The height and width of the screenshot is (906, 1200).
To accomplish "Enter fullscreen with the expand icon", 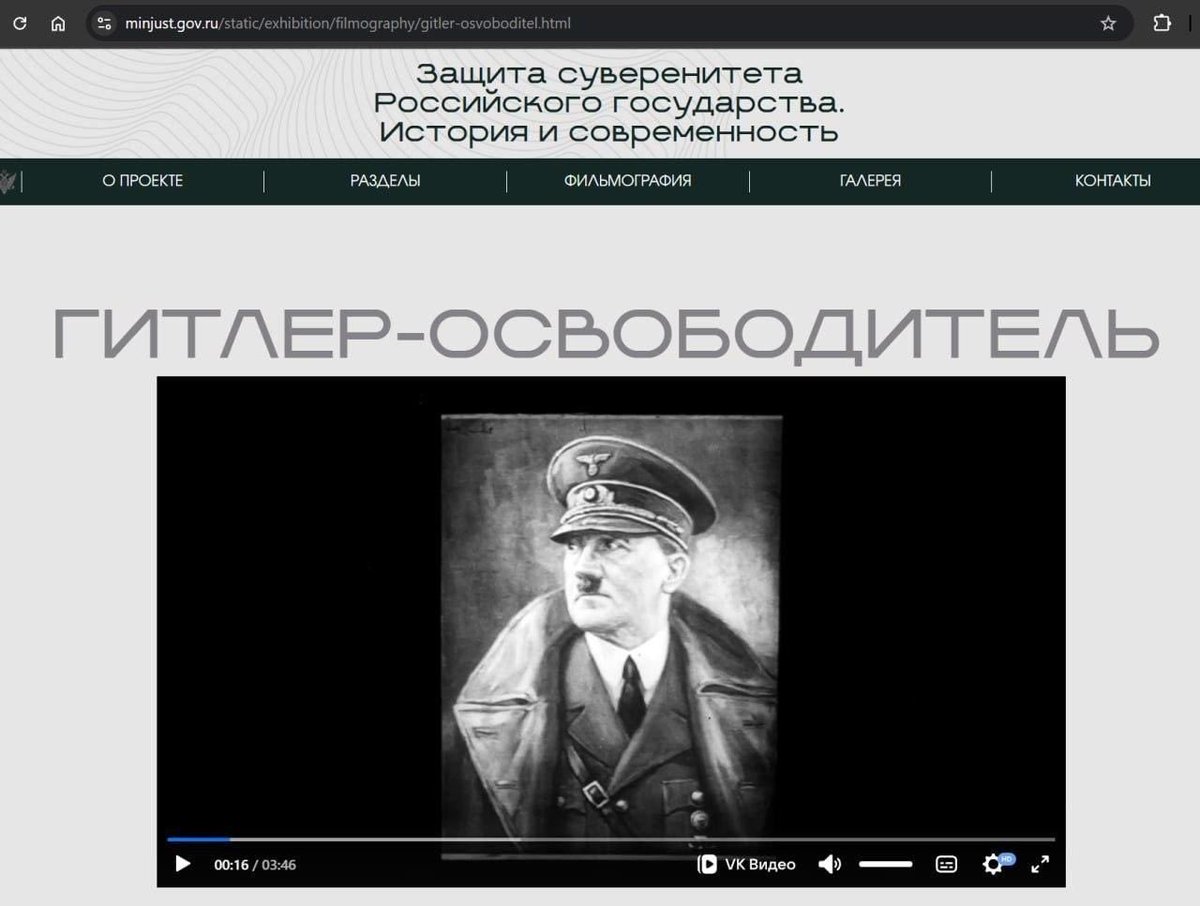I will coord(1040,864).
